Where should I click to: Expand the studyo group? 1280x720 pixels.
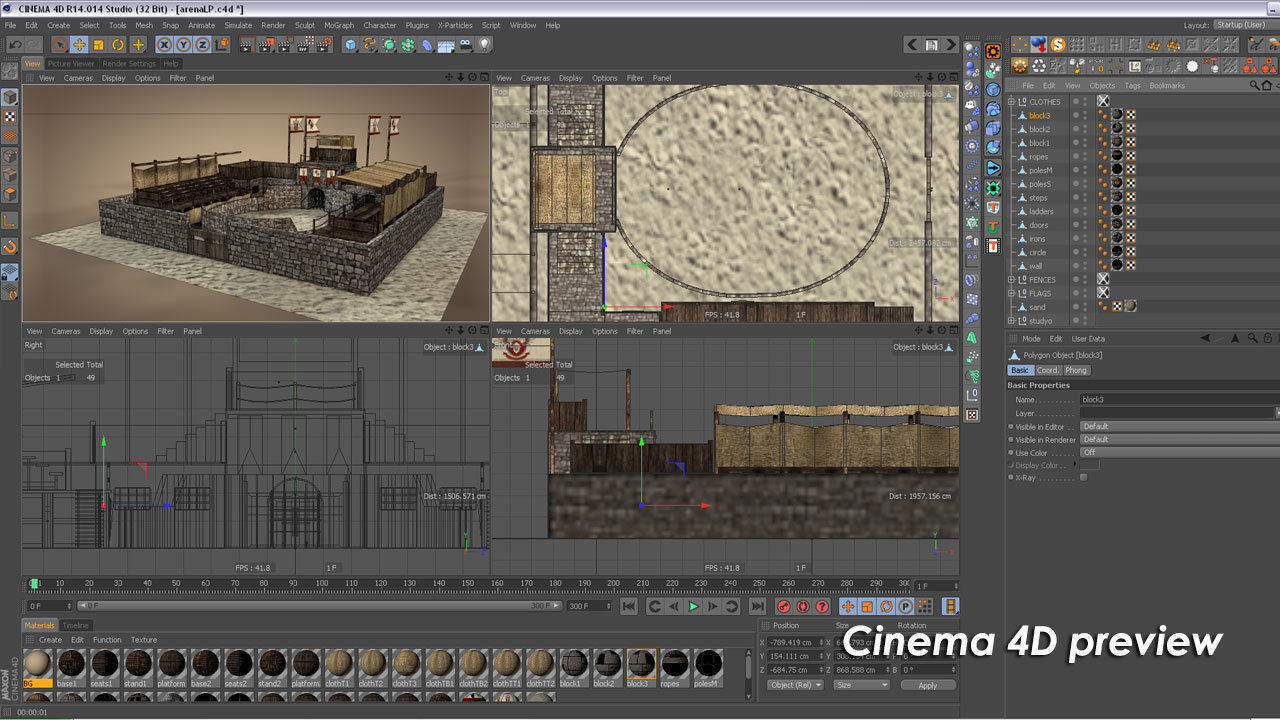1011,321
